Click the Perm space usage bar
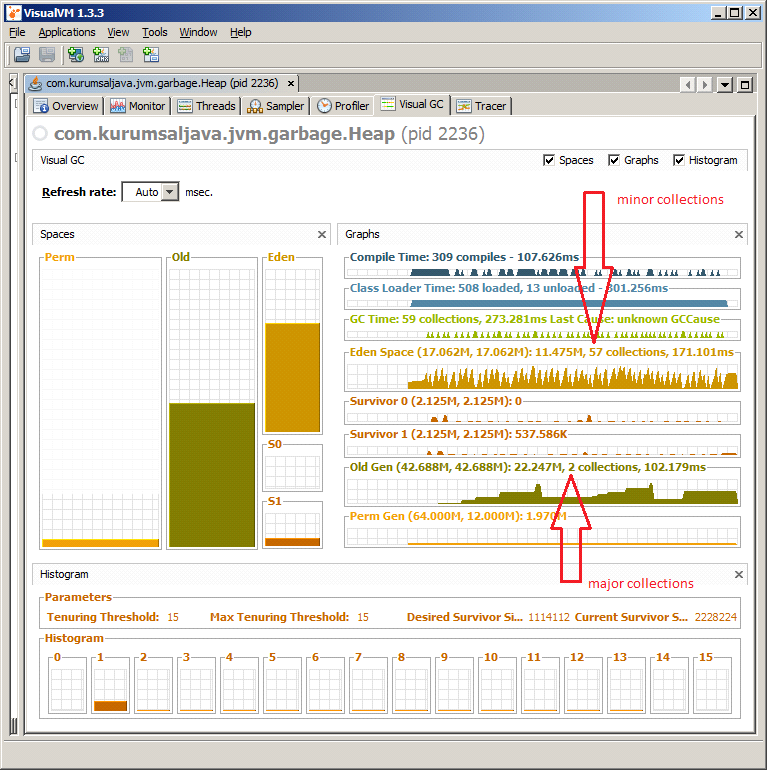Image resolution: width=767 pixels, height=770 pixels. pyautogui.click(x=101, y=543)
